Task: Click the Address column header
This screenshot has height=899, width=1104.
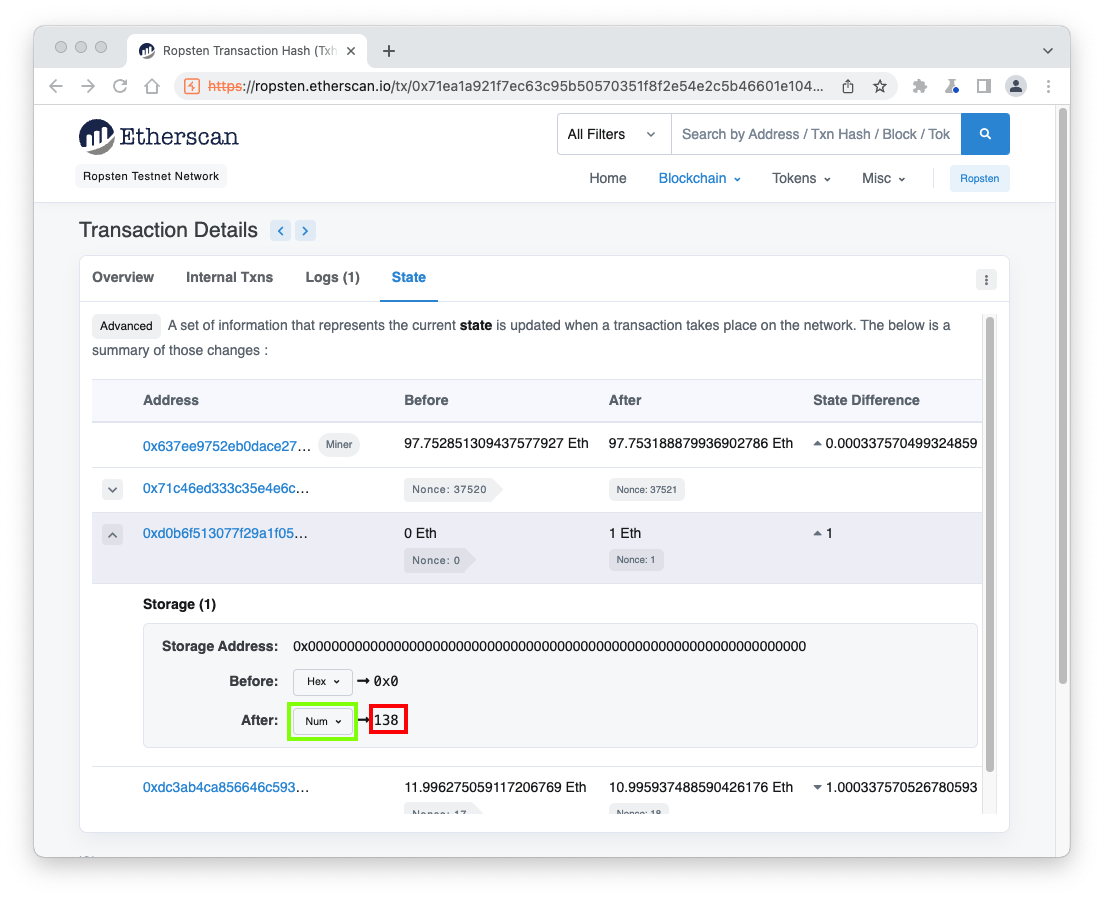Action: (170, 400)
